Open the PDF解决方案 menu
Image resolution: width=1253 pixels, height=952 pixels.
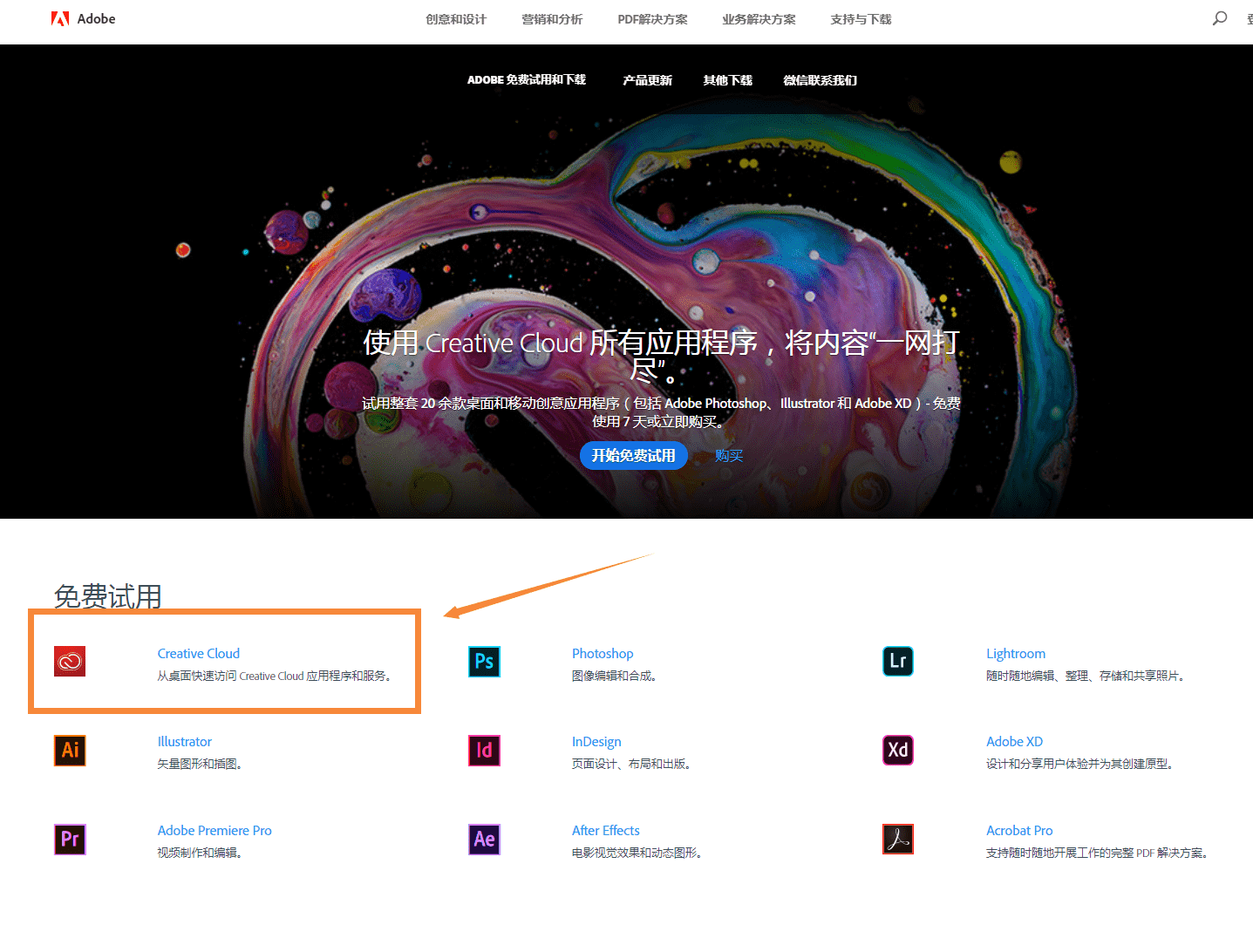[652, 19]
